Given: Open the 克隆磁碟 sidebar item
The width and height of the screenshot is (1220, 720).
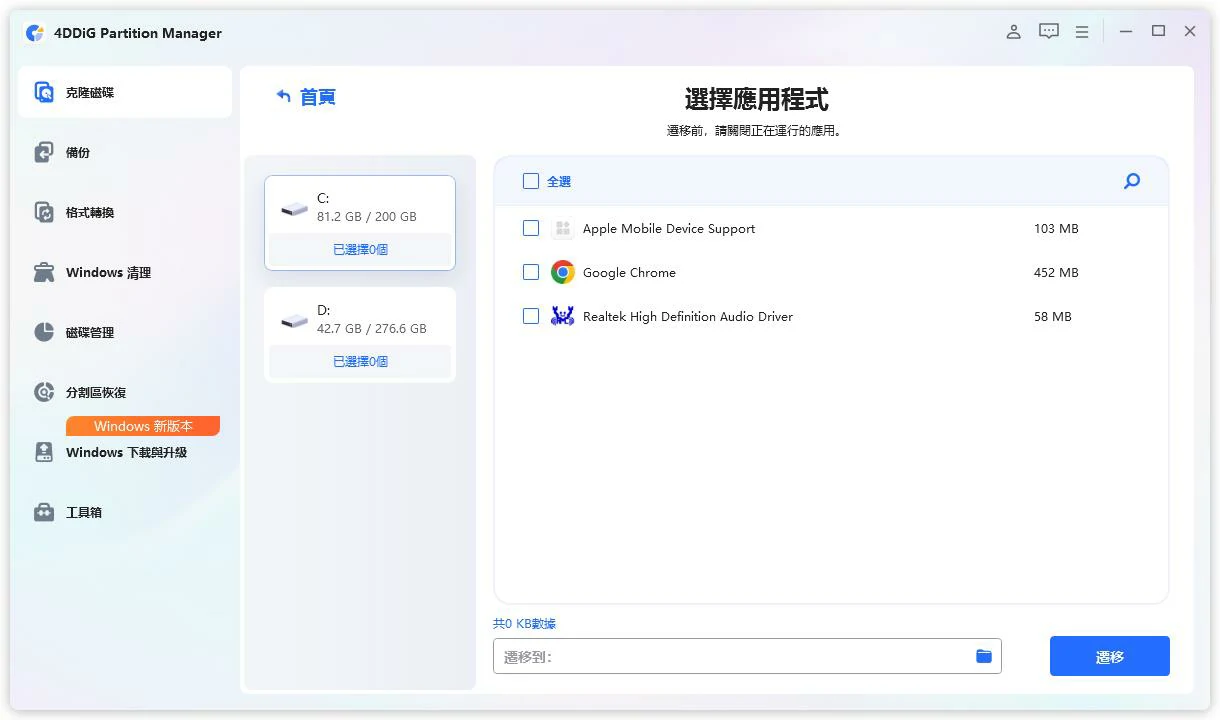Looking at the screenshot, I should coord(125,92).
